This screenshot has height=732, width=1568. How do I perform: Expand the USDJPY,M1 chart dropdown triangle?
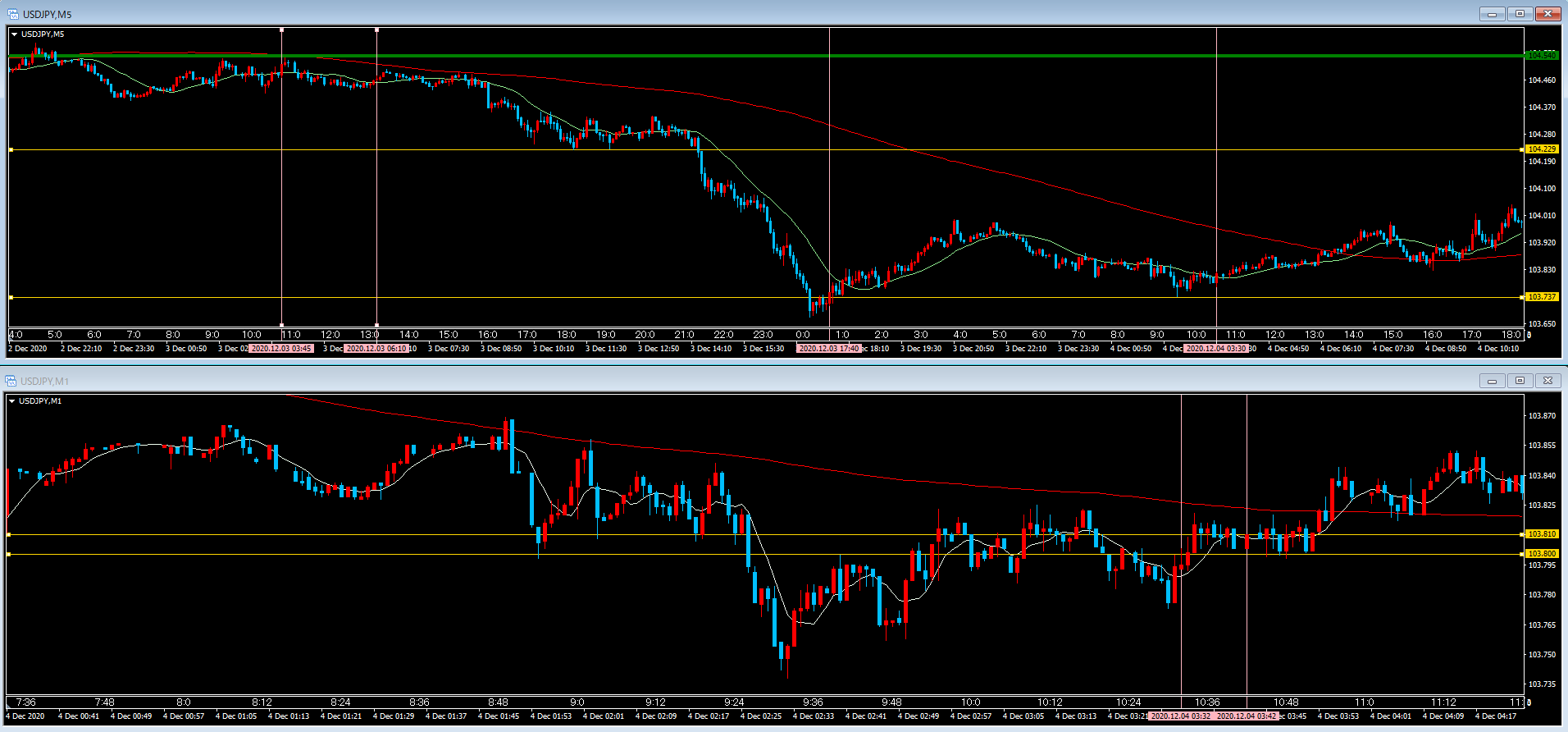(x=11, y=401)
